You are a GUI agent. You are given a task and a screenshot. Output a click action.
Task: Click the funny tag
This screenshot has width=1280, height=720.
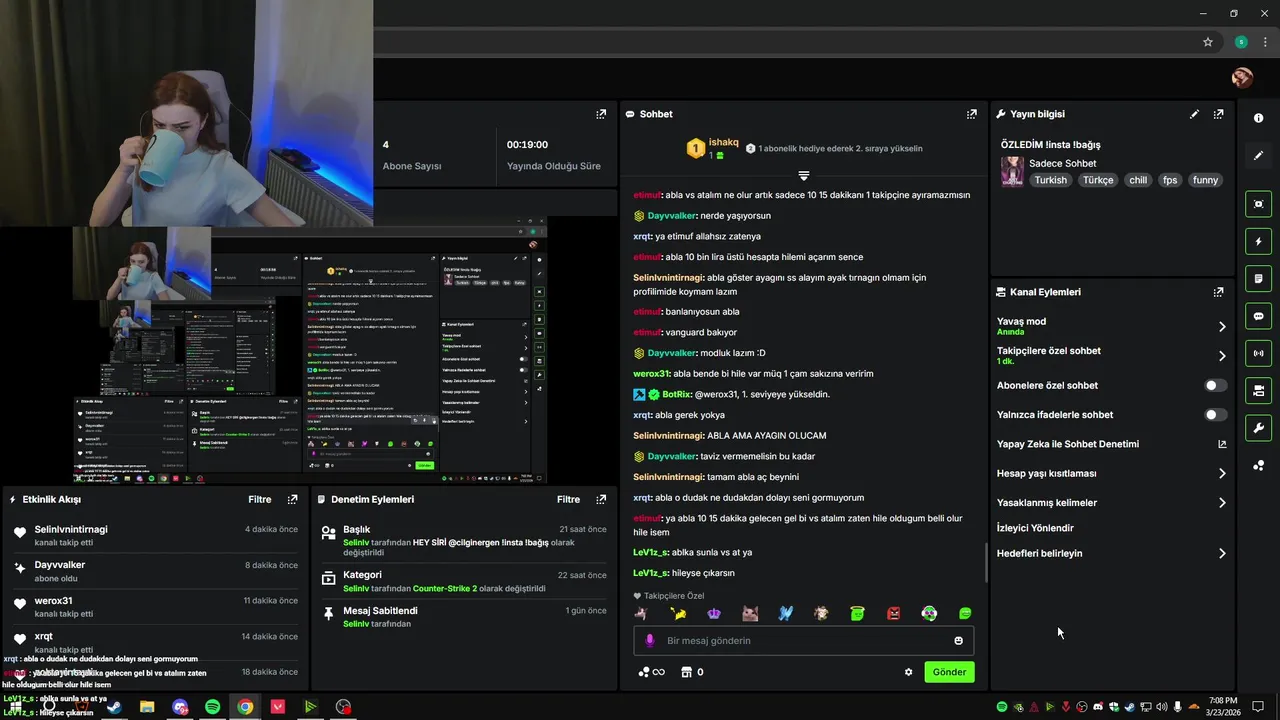pyautogui.click(x=1205, y=180)
